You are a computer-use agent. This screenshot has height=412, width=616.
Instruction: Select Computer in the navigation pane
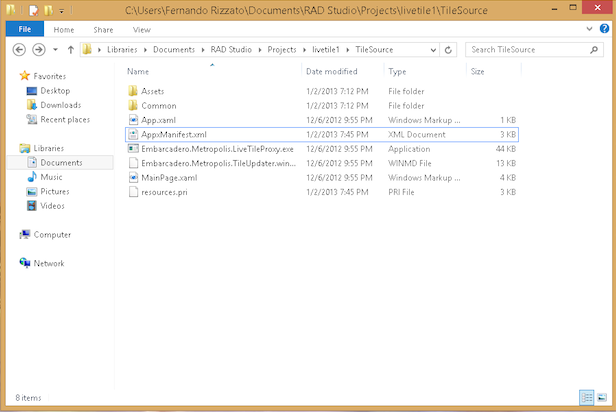pos(52,235)
